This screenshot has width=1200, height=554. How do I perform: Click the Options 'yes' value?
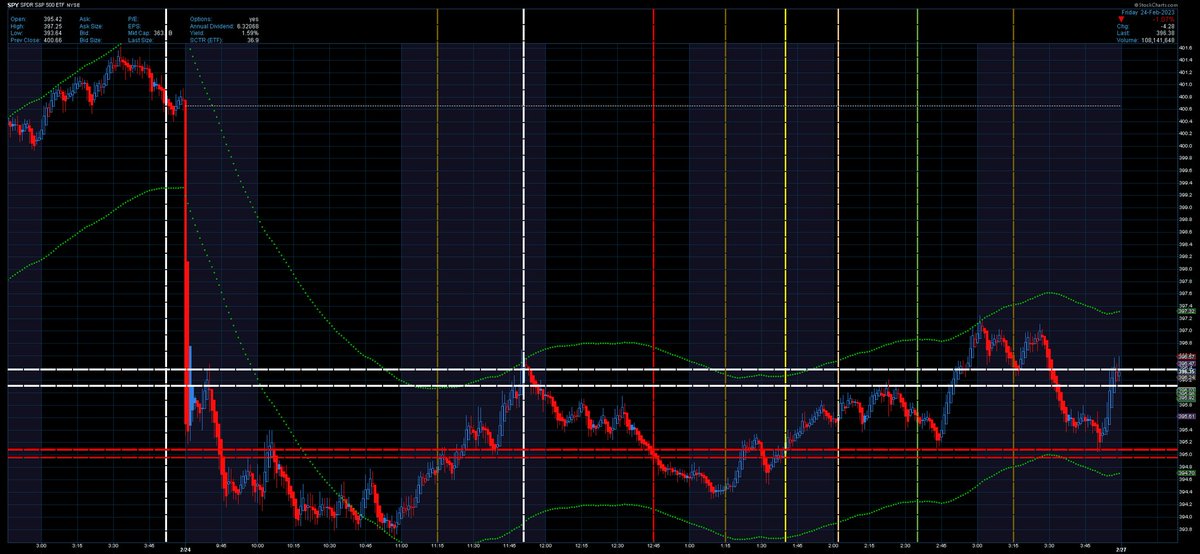coord(253,19)
